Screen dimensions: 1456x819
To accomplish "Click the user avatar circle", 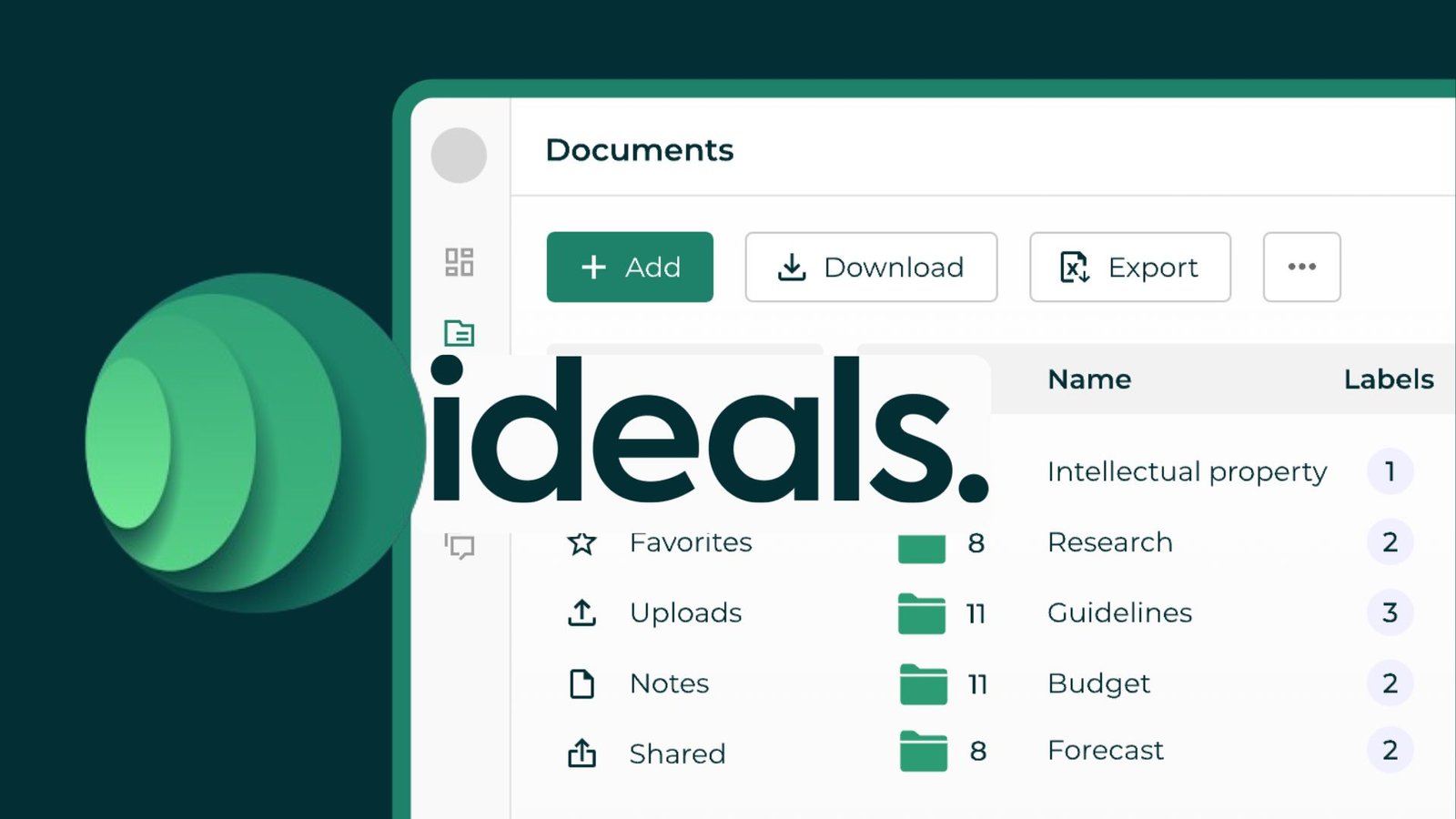I will [459, 155].
